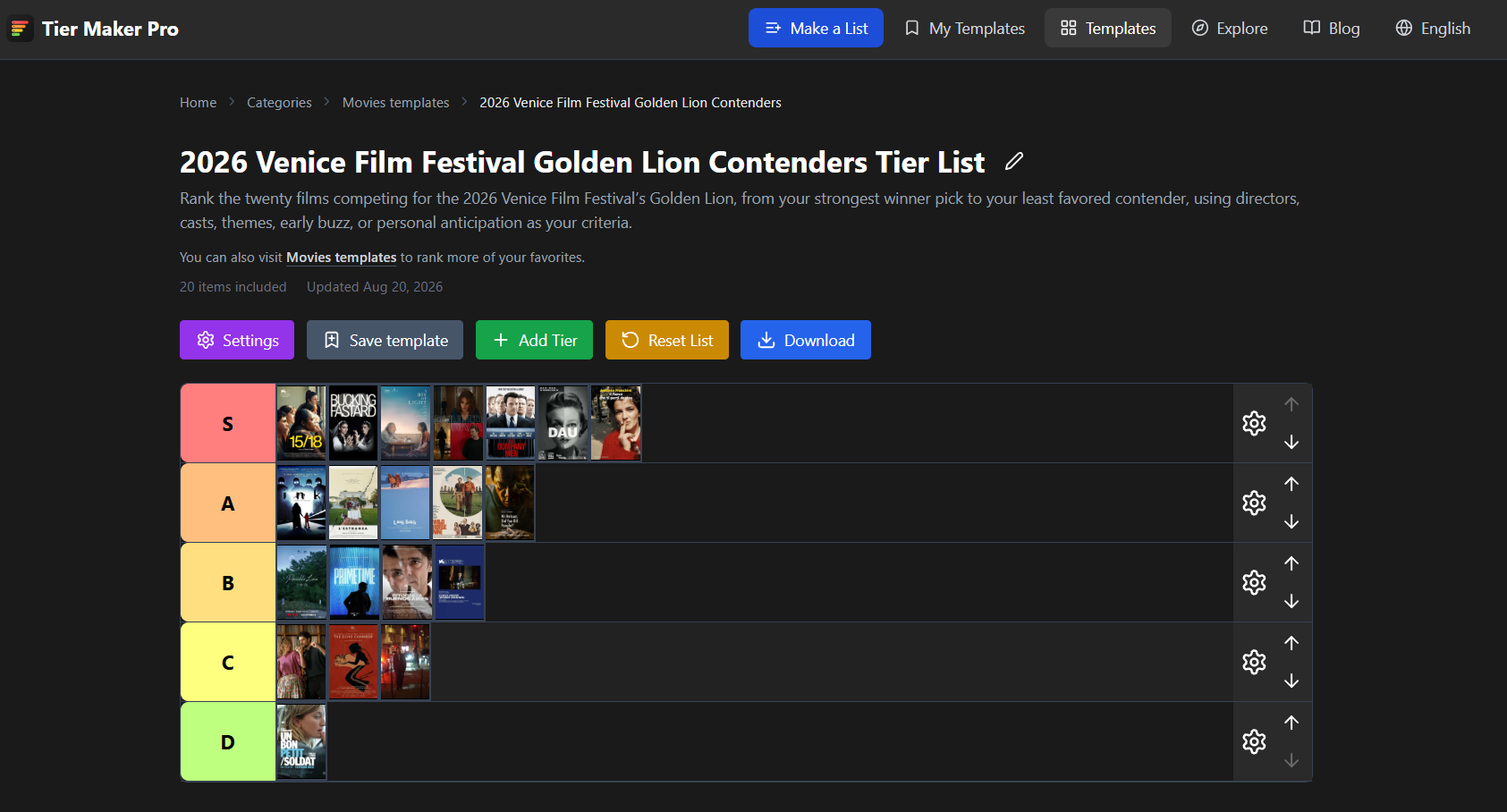Image resolution: width=1507 pixels, height=812 pixels.
Task: Click the yellow C tier label
Action: (x=228, y=662)
